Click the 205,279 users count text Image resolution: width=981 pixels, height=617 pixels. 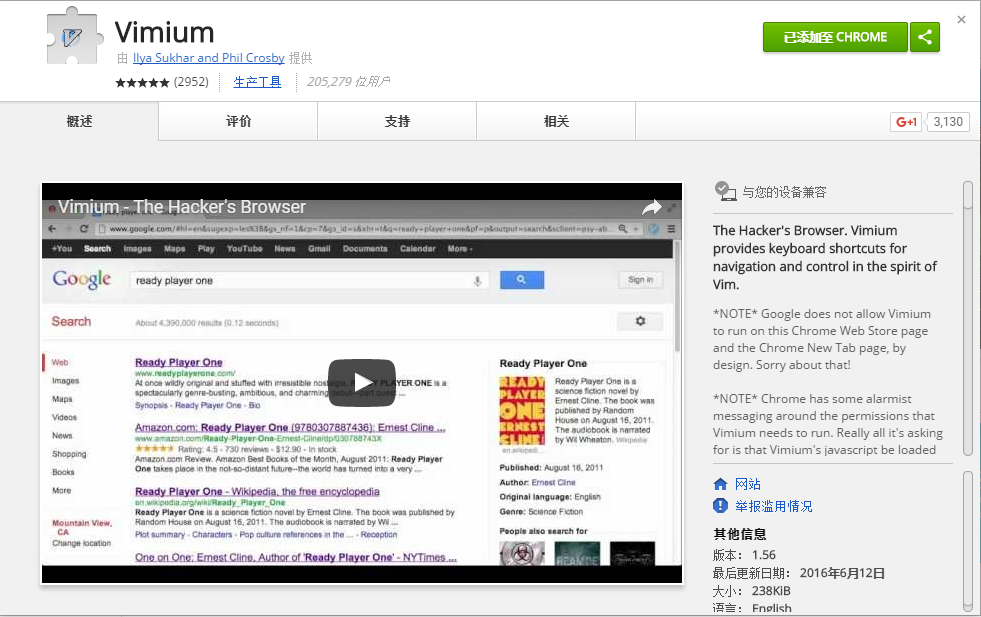[348, 82]
